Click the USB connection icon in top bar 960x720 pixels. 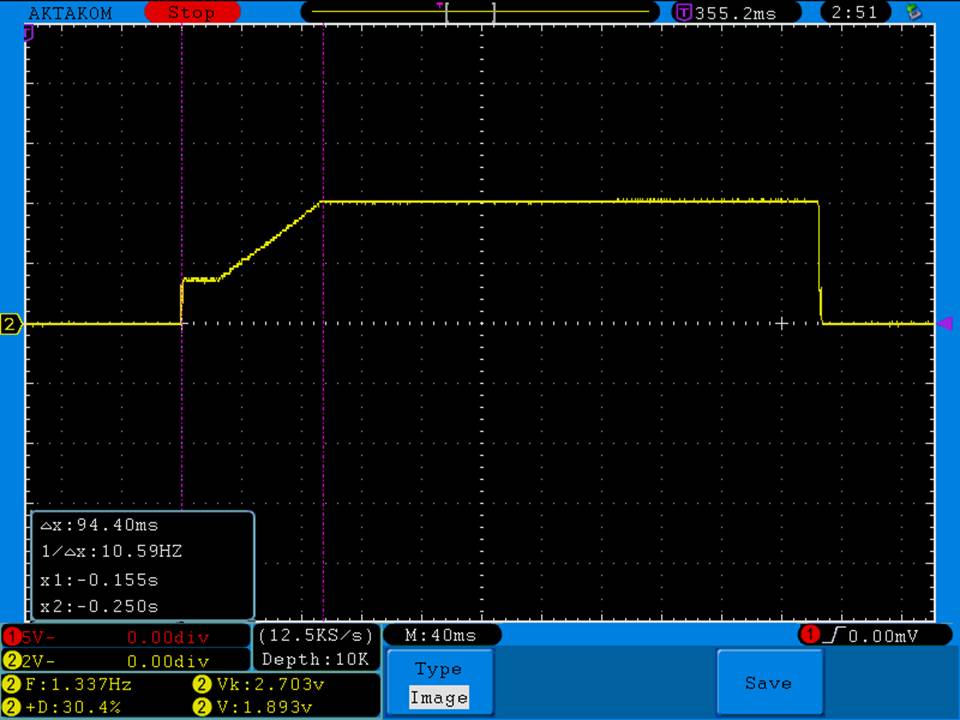(912, 12)
